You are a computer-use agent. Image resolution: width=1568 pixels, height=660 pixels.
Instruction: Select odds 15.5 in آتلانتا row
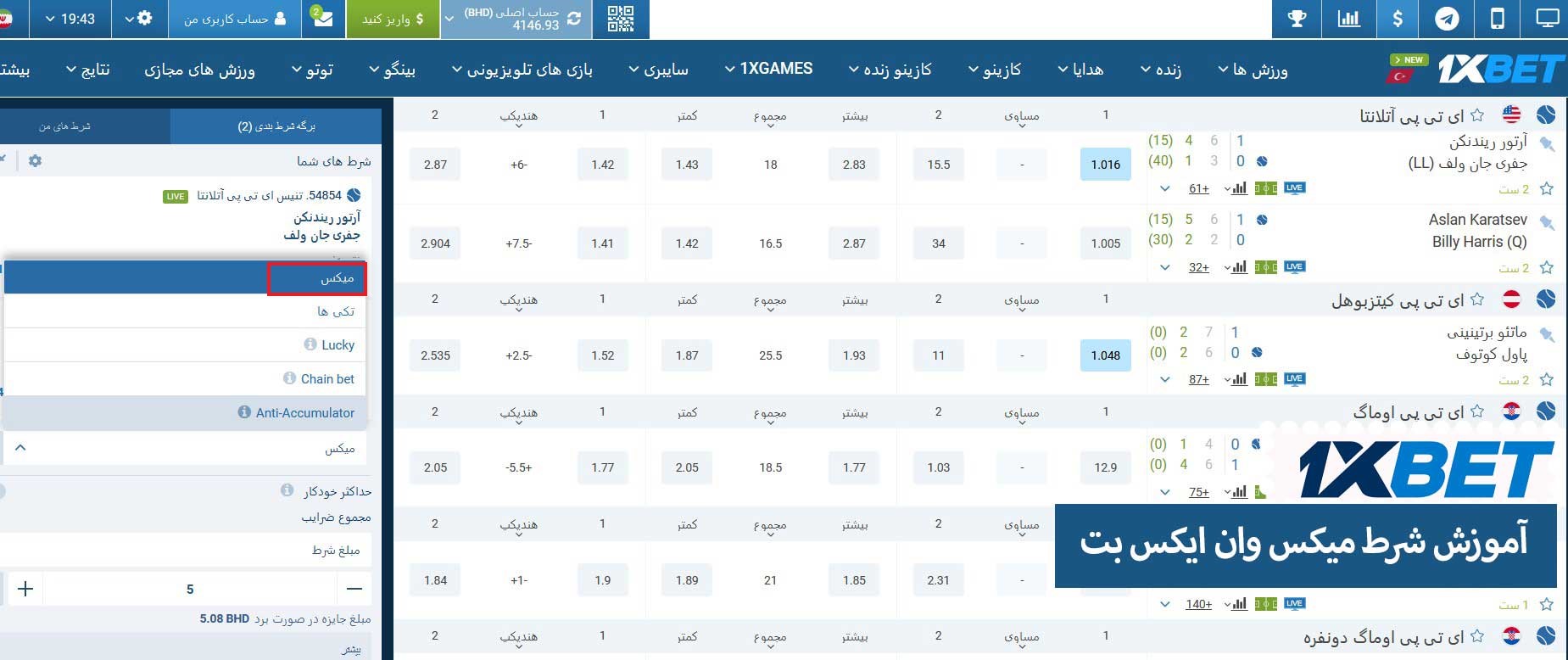pyautogui.click(x=939, y=165)
